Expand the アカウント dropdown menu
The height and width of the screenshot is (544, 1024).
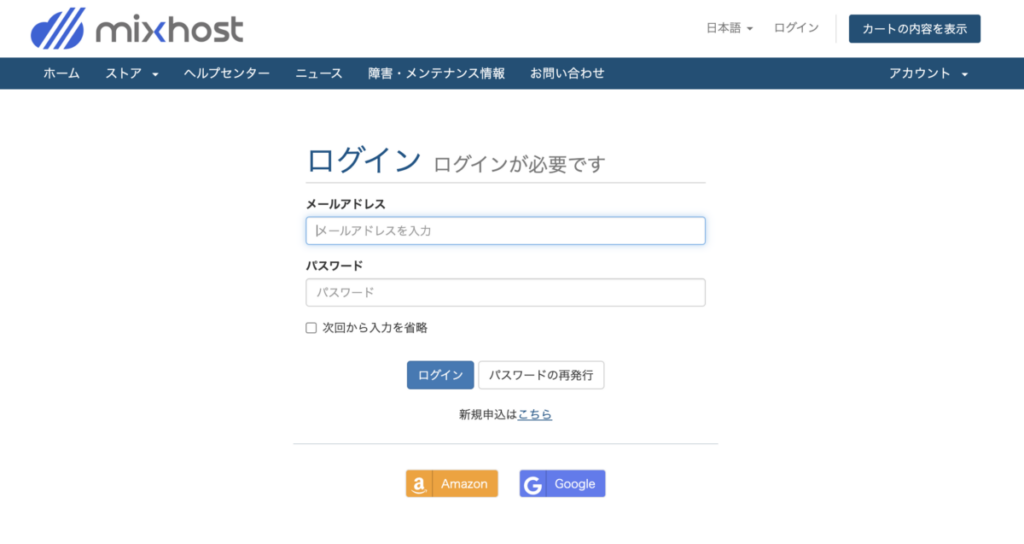pyautogui.click(x=928, y=73)
